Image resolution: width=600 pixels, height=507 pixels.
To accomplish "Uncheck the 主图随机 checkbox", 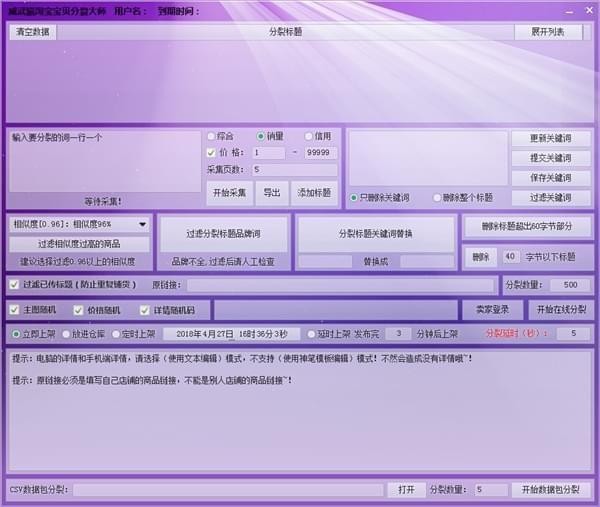I will (x=14, y=310).
